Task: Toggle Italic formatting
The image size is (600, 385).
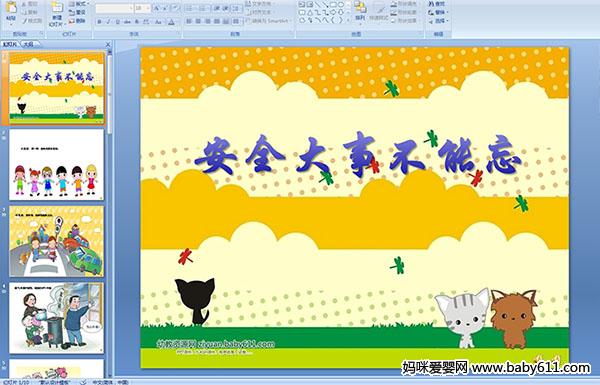Action: point(108,22)
